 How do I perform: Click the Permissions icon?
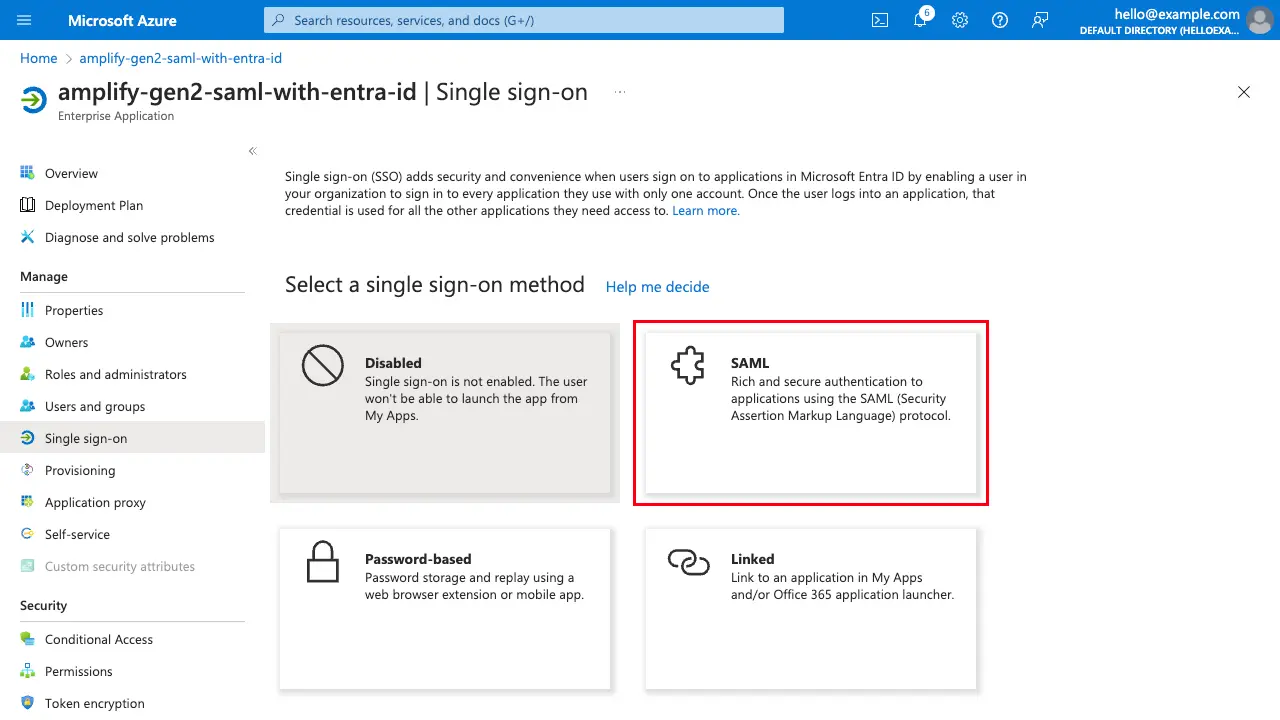pyautogui.click(x=28, y=671)
